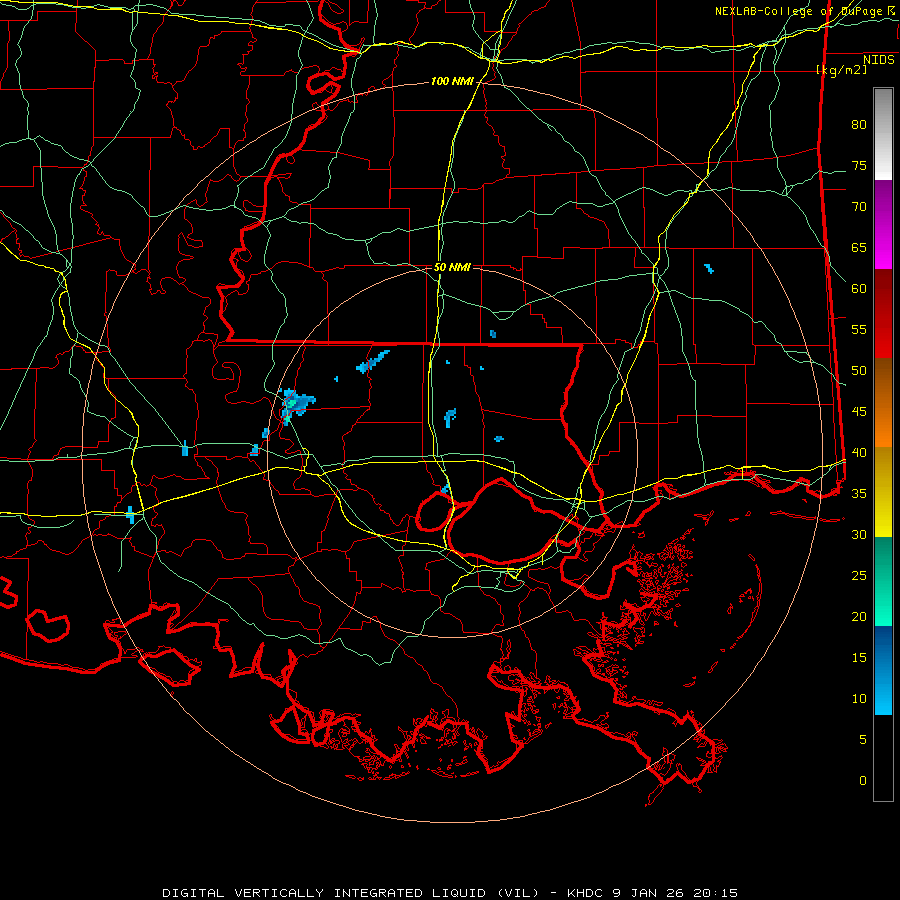Viewport: 900px width, 900px height.
Task: Click the brown-orange segment of the color scale
Action: pos(883,403)
